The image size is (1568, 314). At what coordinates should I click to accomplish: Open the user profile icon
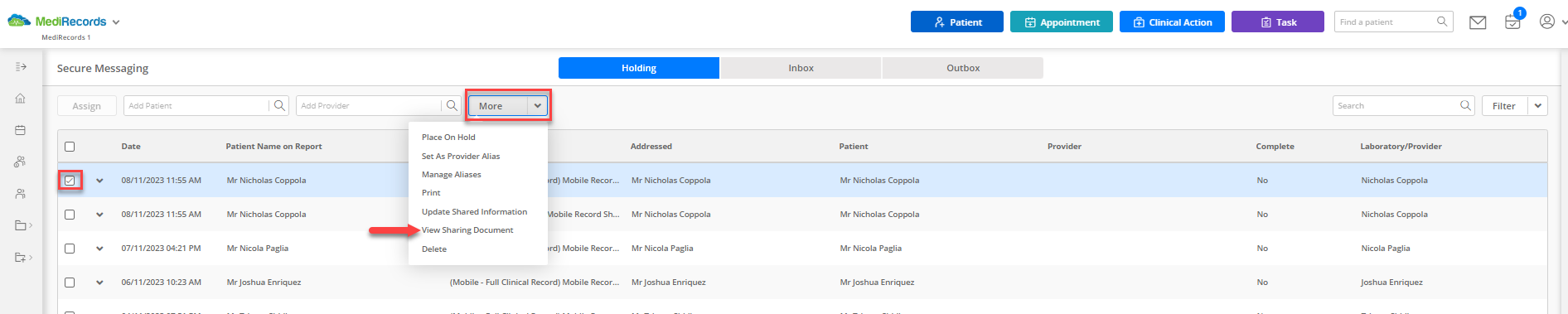(1546, 22)
